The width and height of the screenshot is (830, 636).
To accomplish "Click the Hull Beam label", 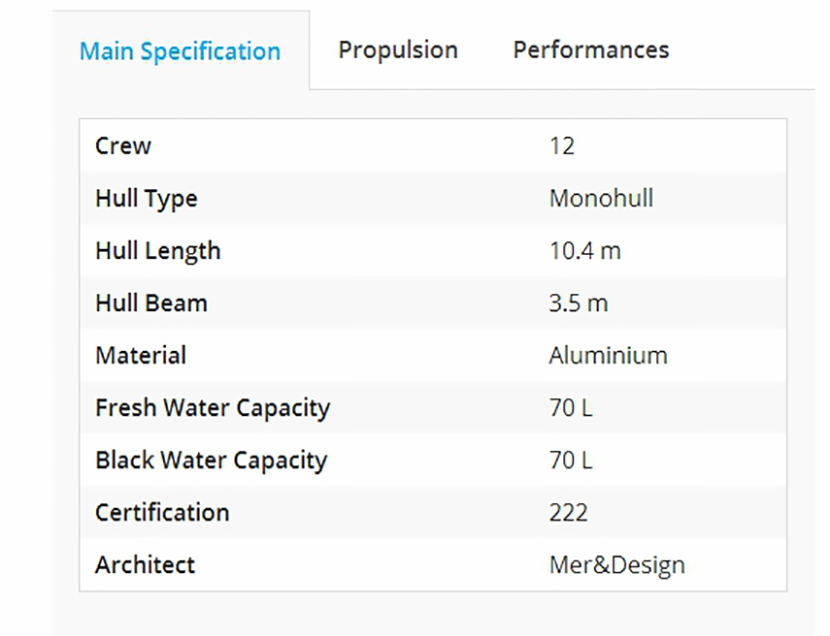I will pos(151,303).
